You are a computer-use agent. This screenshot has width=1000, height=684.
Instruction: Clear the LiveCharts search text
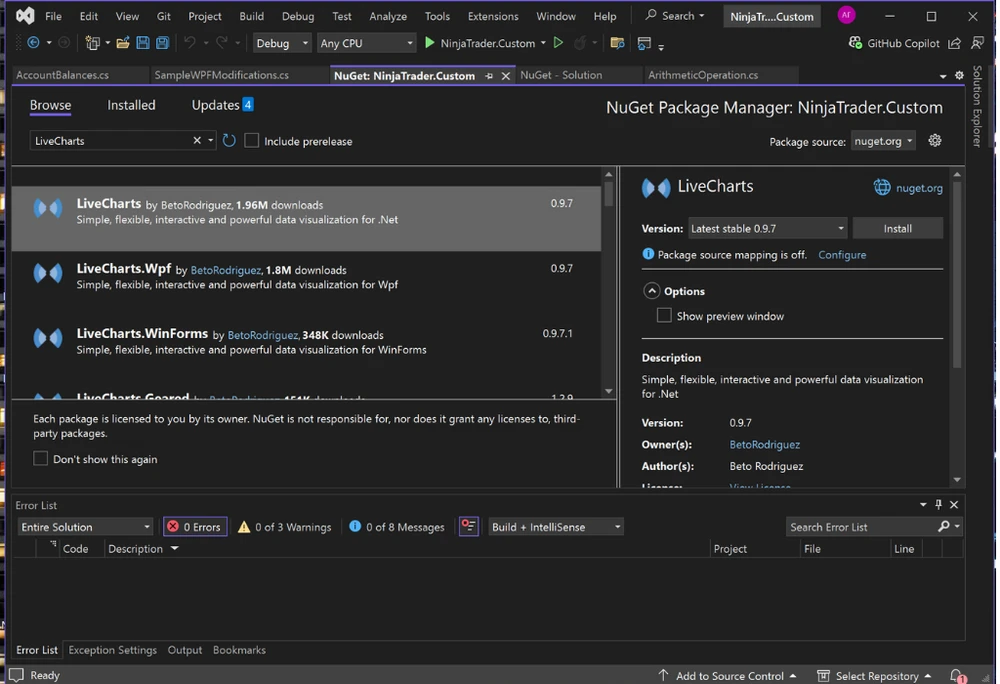pos(197,140)
